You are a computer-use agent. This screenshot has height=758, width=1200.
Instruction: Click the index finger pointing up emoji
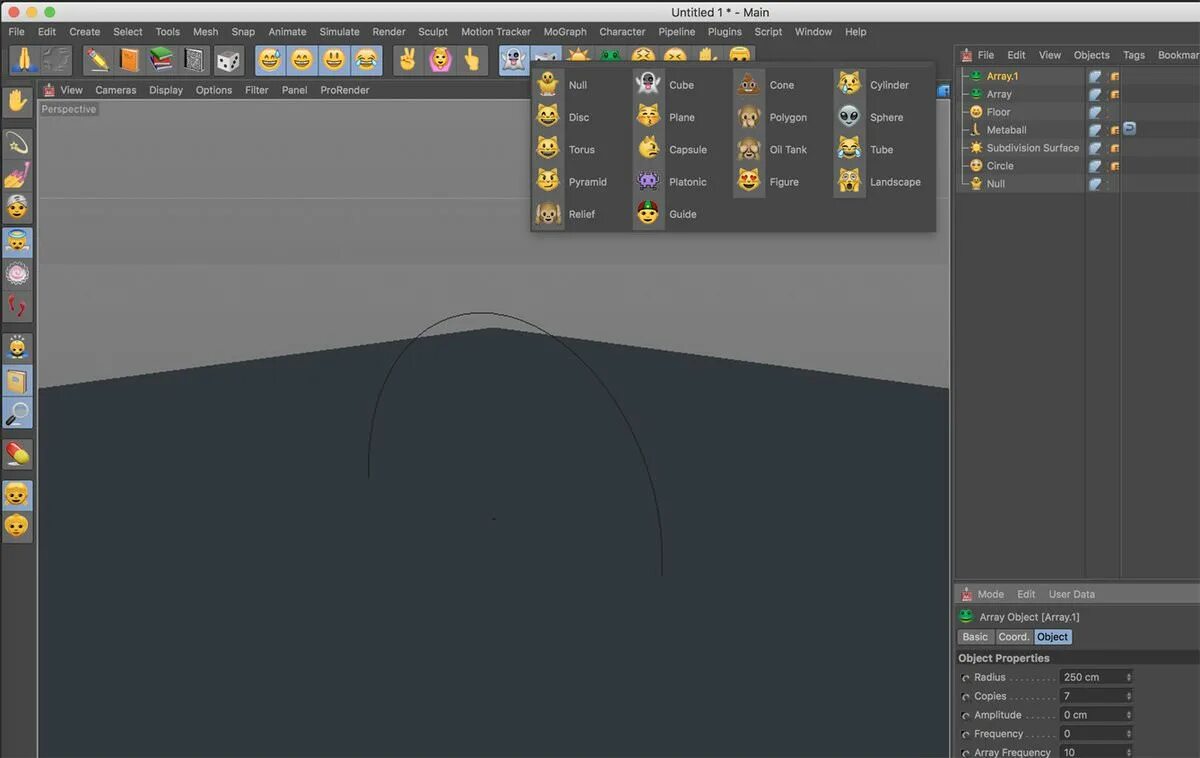click(472, 60)
